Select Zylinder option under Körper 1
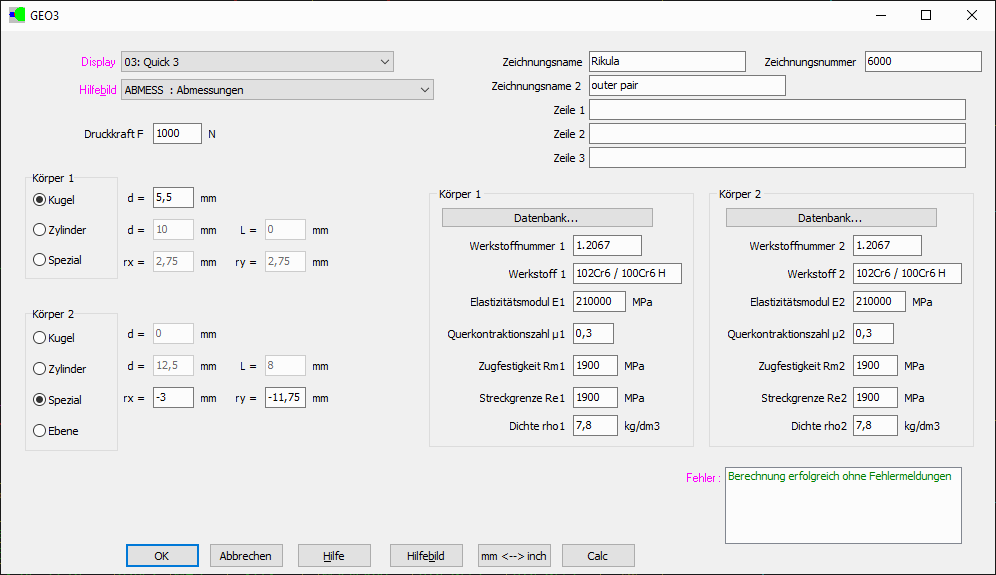The height and width of the screenshot is (575, 996). (41, 230)
